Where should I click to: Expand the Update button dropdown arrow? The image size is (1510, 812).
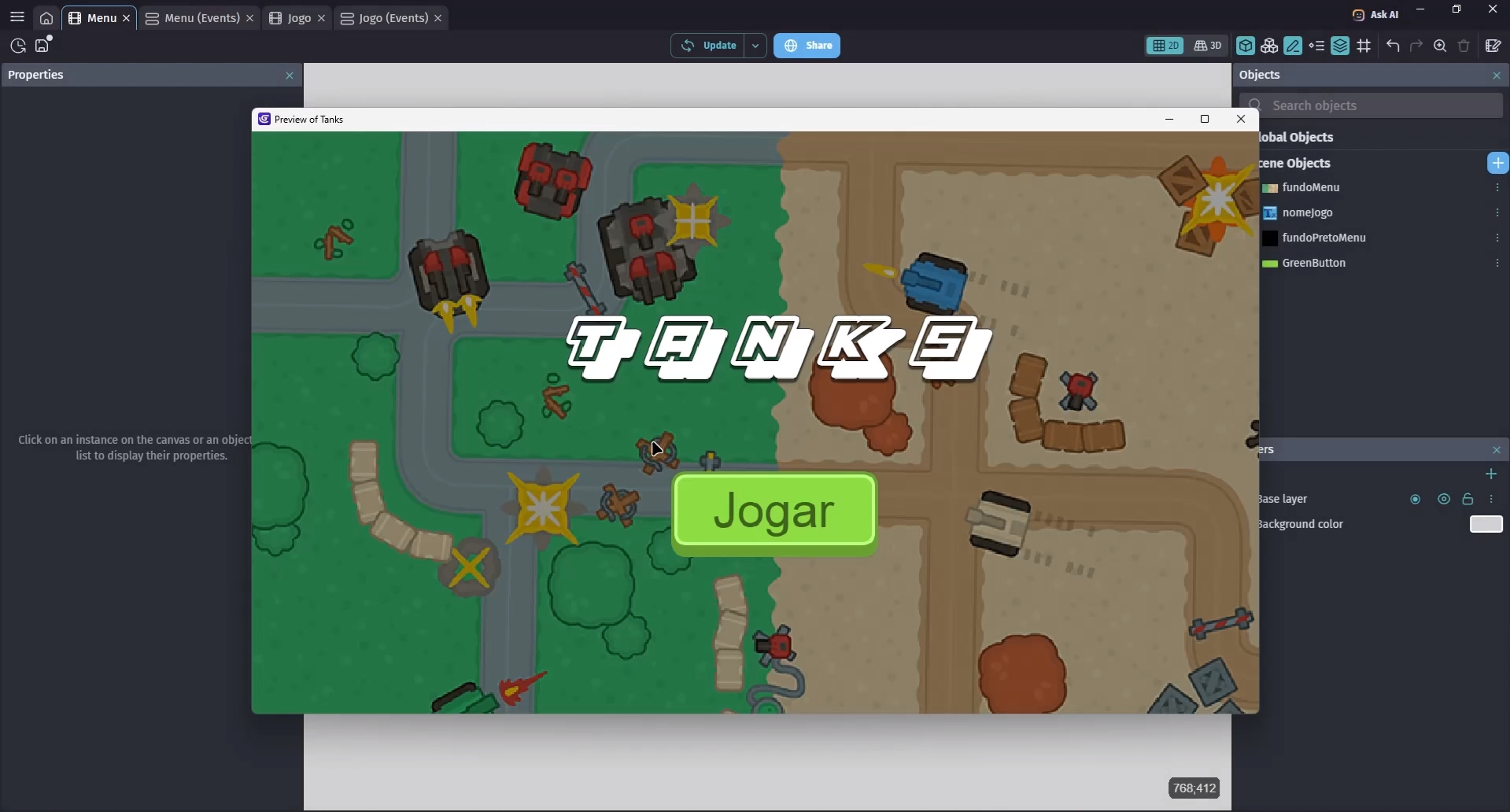[x=755, y=46]
